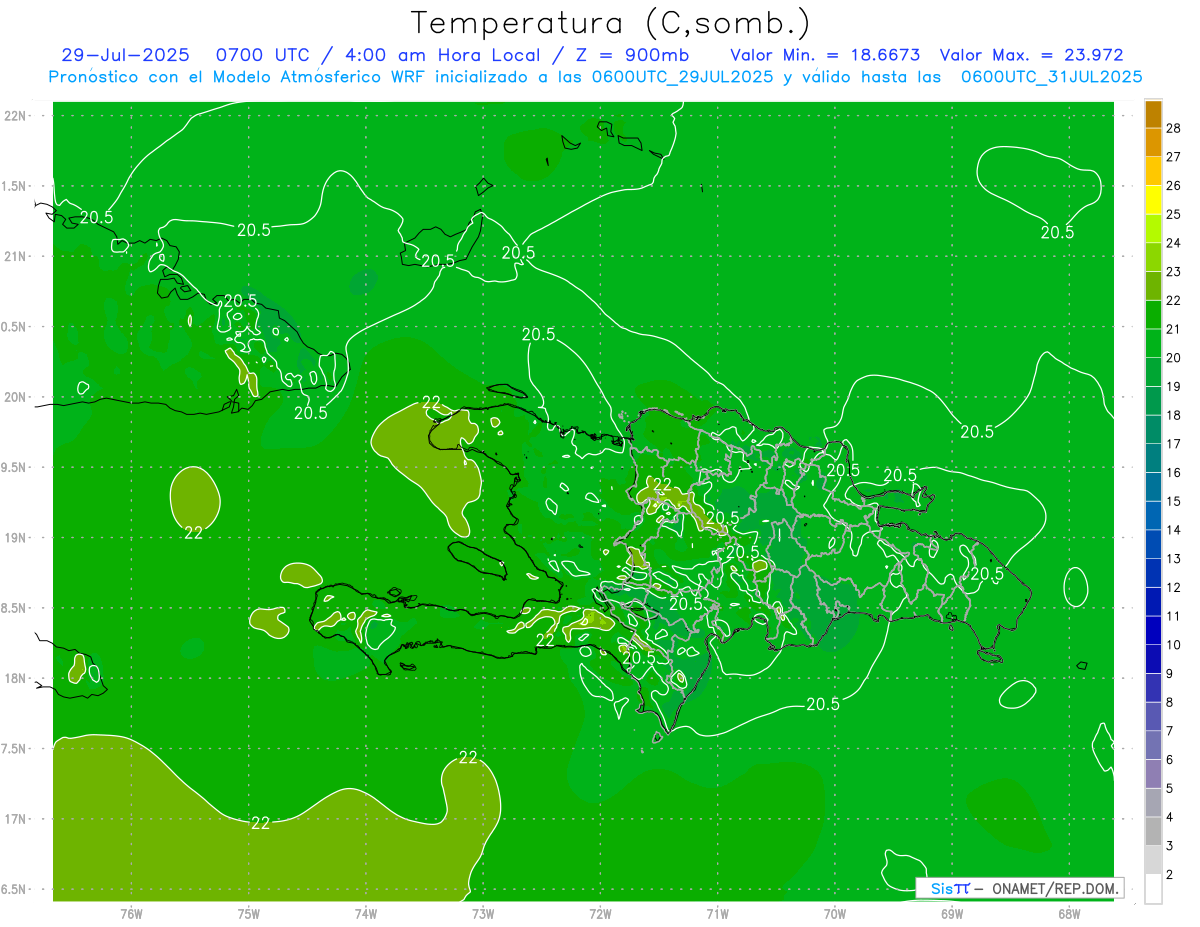The height and width of the screenshot is (927, 1200).
Task: Click the '74W' longitude axis label
Action: coord(365,914)
